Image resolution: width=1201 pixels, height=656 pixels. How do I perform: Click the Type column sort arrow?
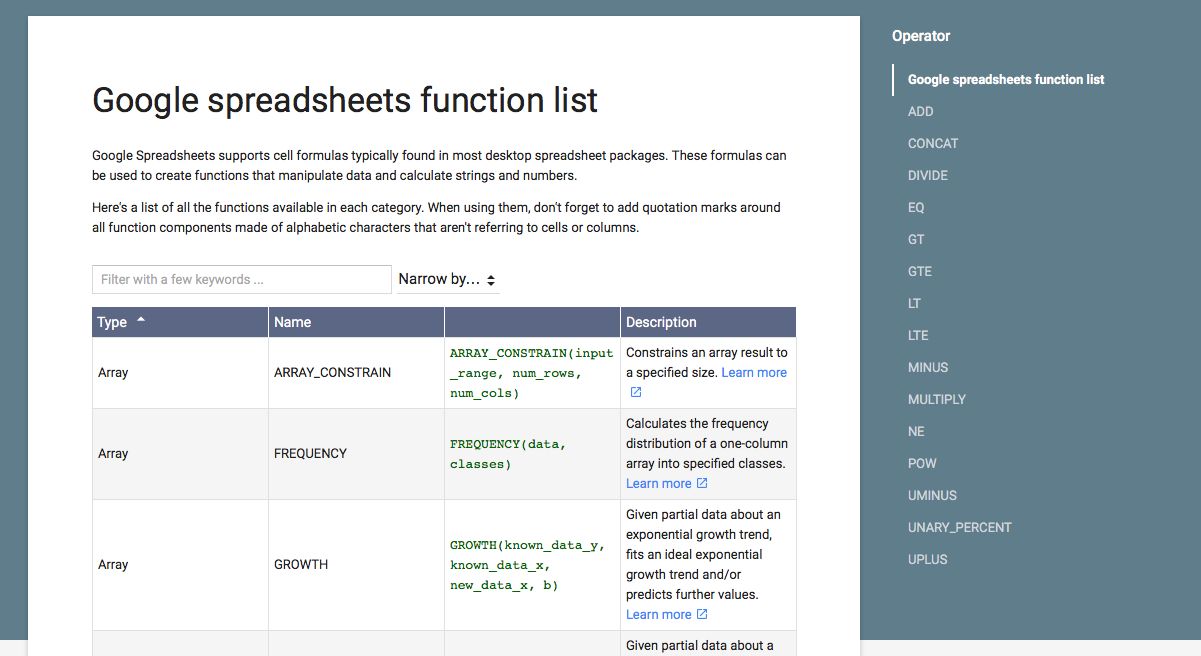[141, 320]
